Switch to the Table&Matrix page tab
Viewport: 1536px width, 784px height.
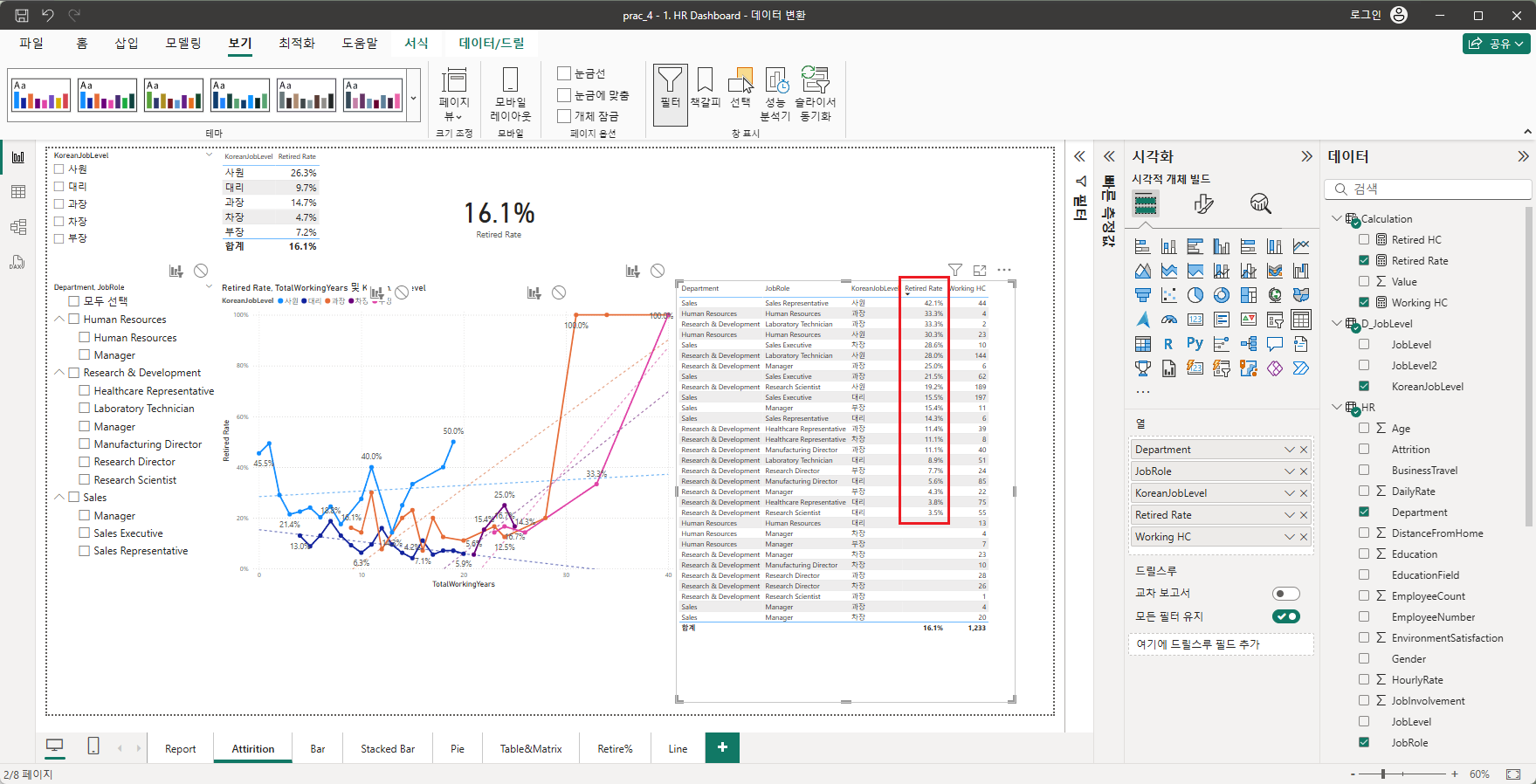point(531,749)
